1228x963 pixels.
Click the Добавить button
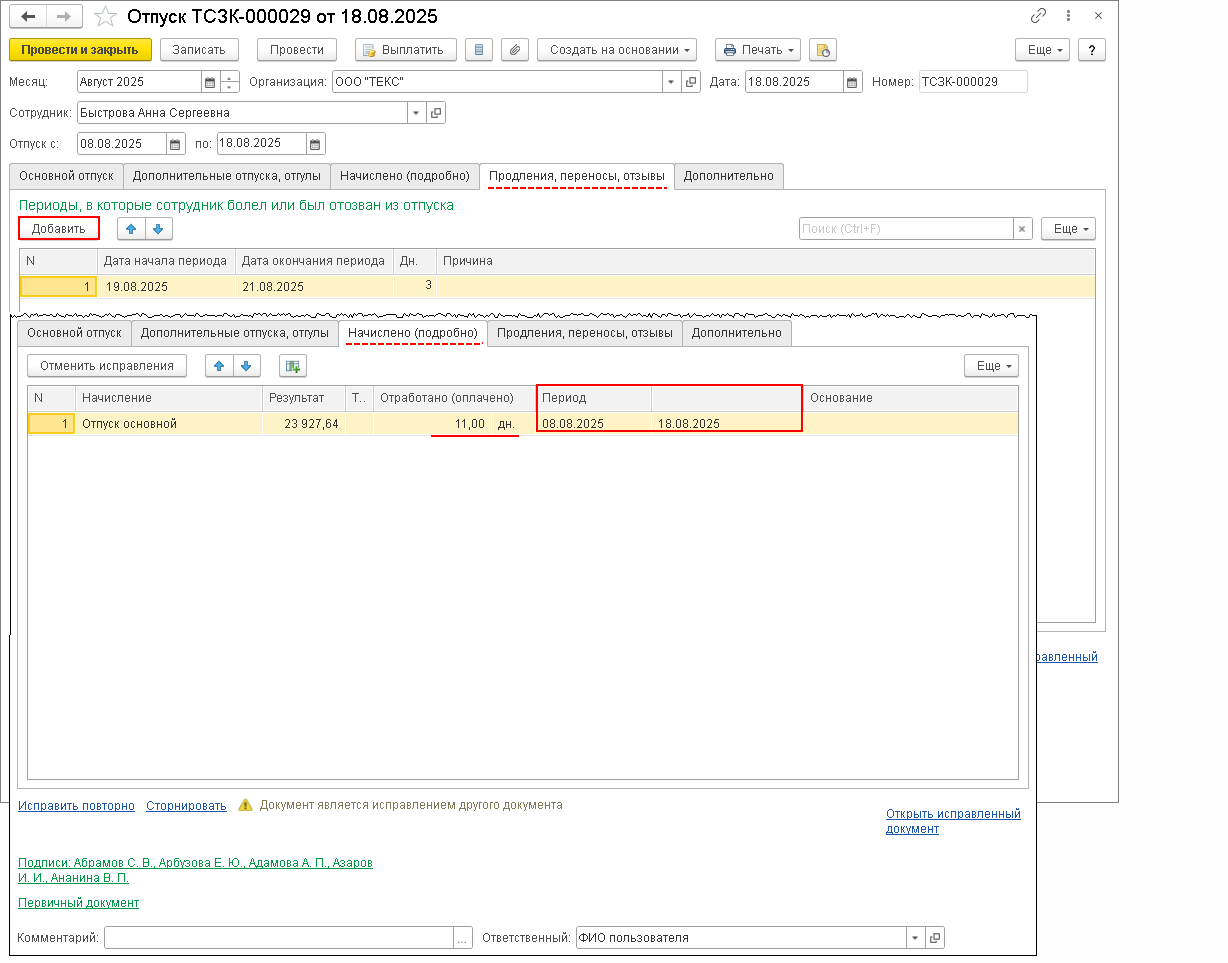(x=59, y=229)
